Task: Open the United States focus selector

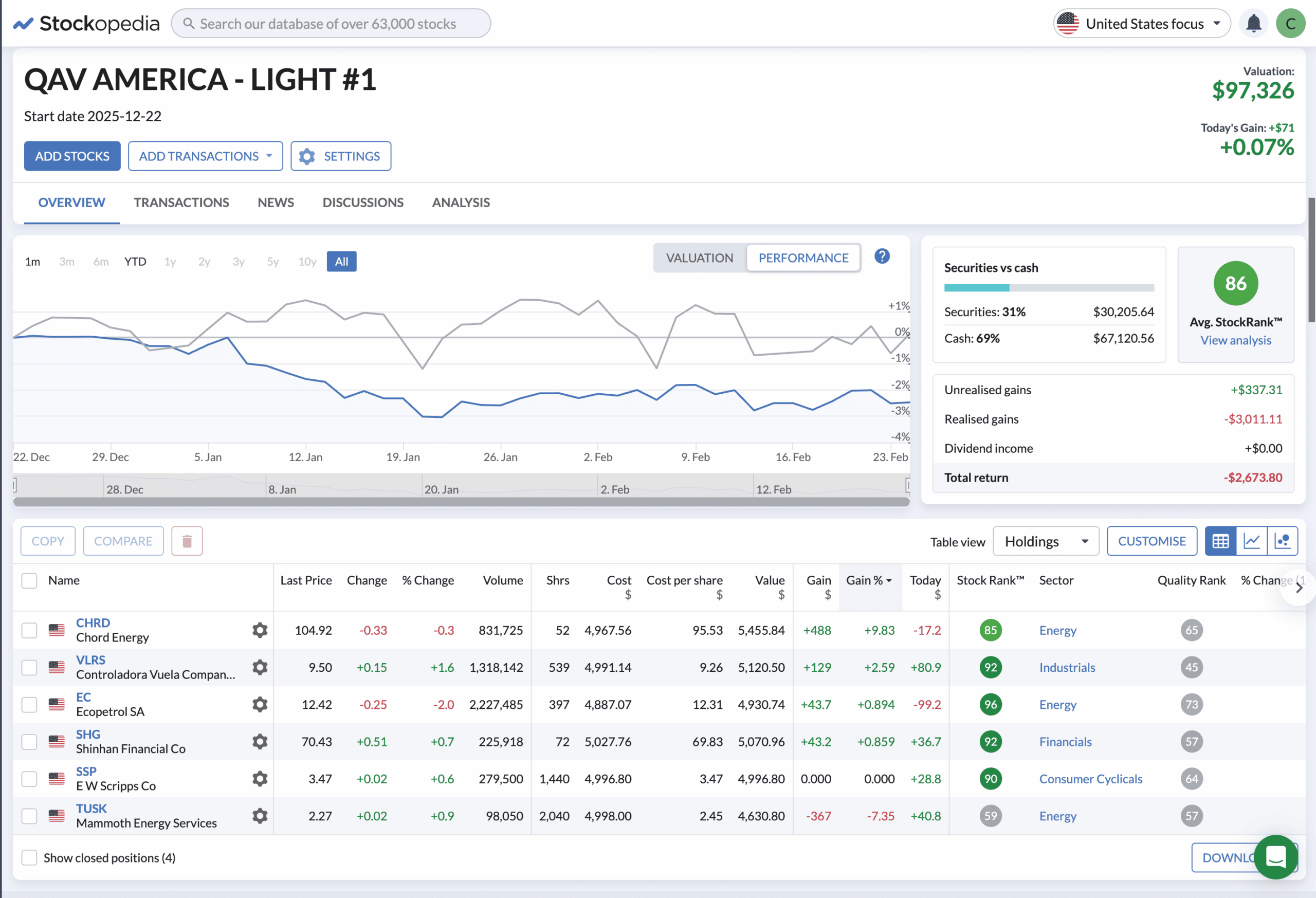Action: point(1141,23)
